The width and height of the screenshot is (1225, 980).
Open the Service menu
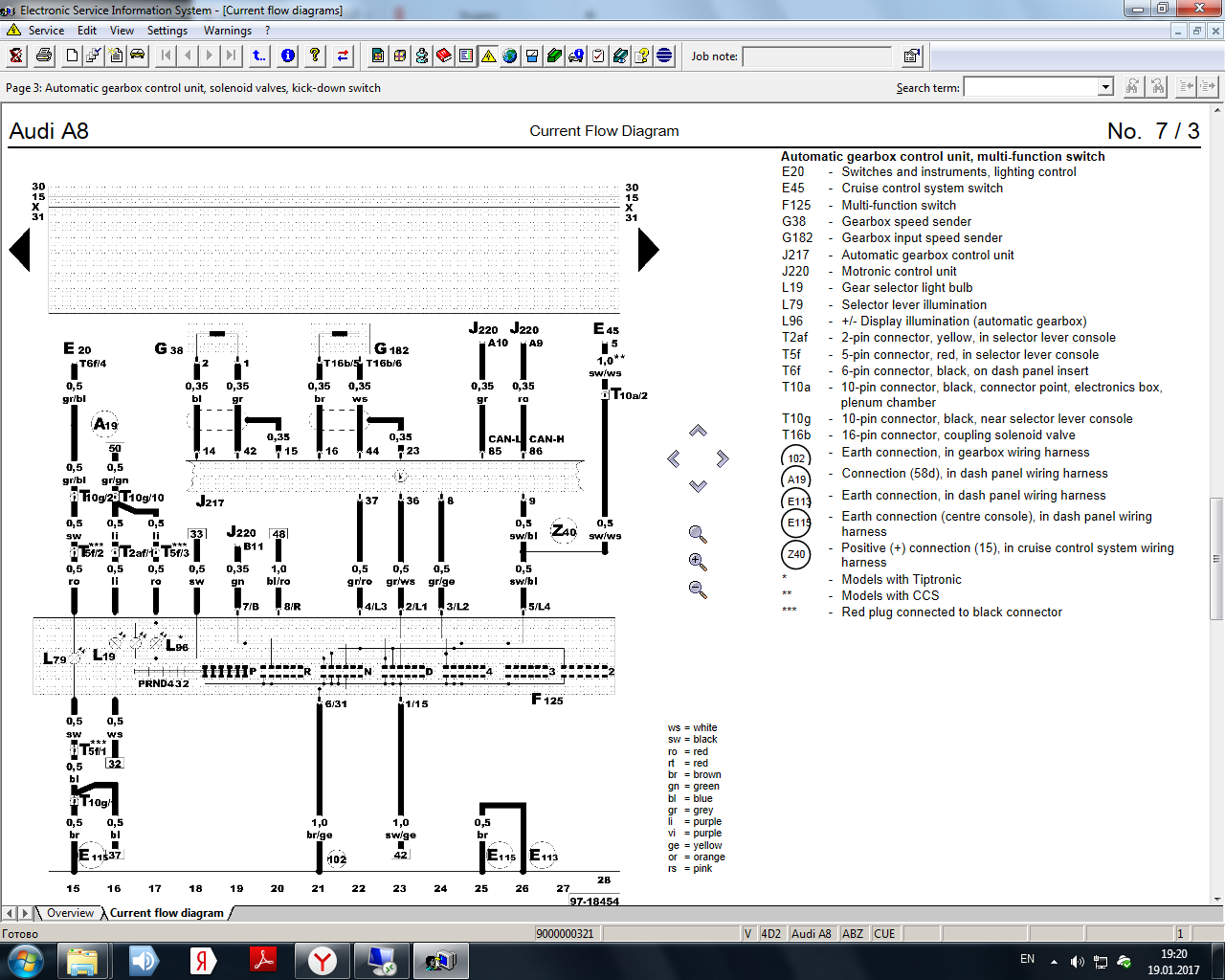(x=46, y=31)
